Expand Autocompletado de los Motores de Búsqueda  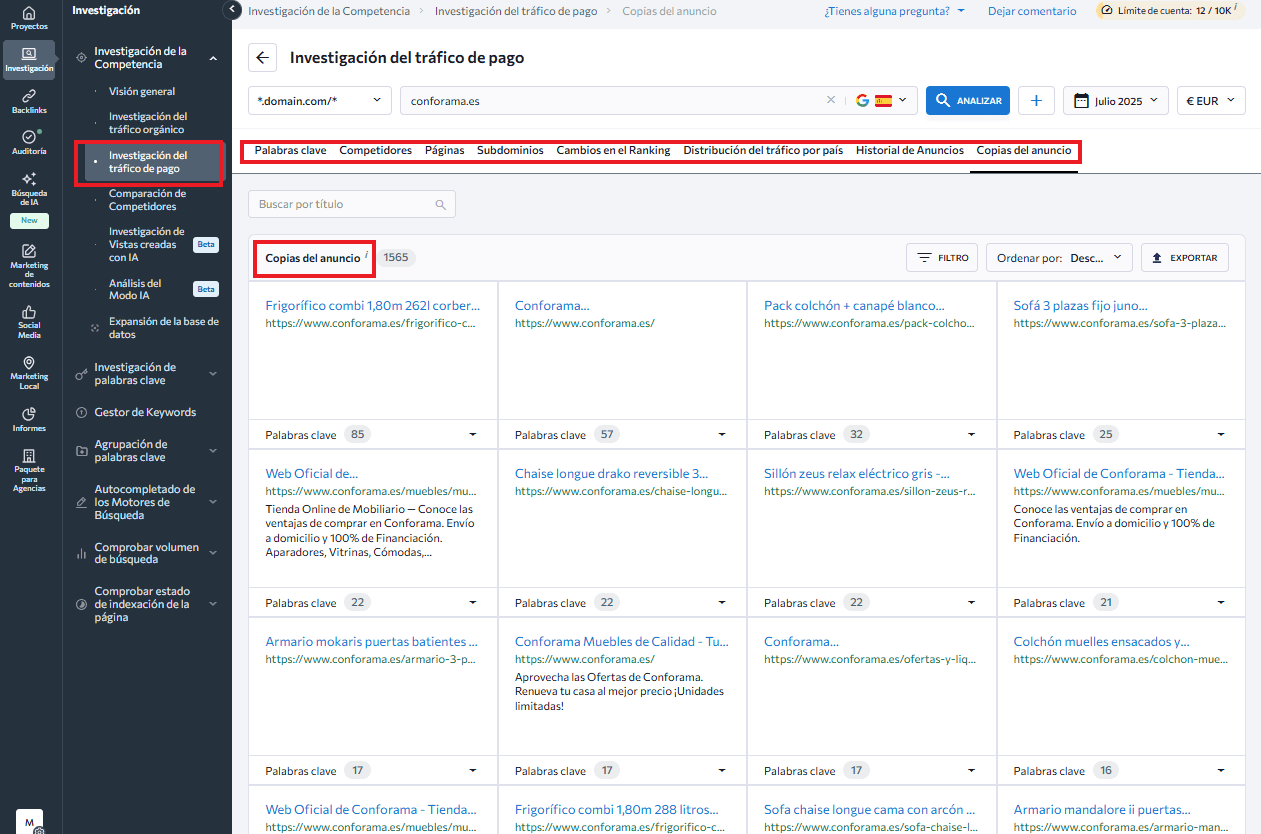pyautogui.click(x=213, y=502)
